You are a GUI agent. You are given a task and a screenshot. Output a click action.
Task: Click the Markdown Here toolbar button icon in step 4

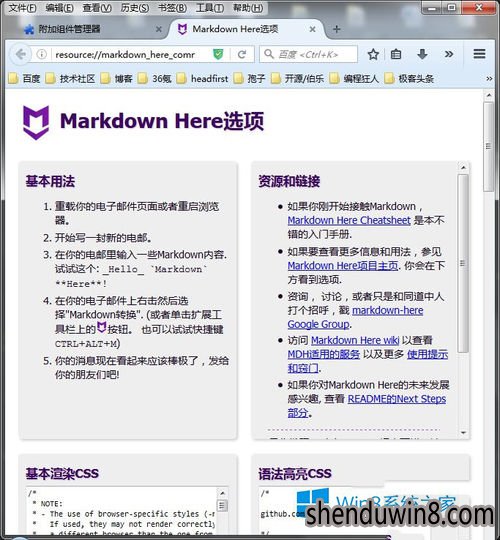[x=101, y=327]
